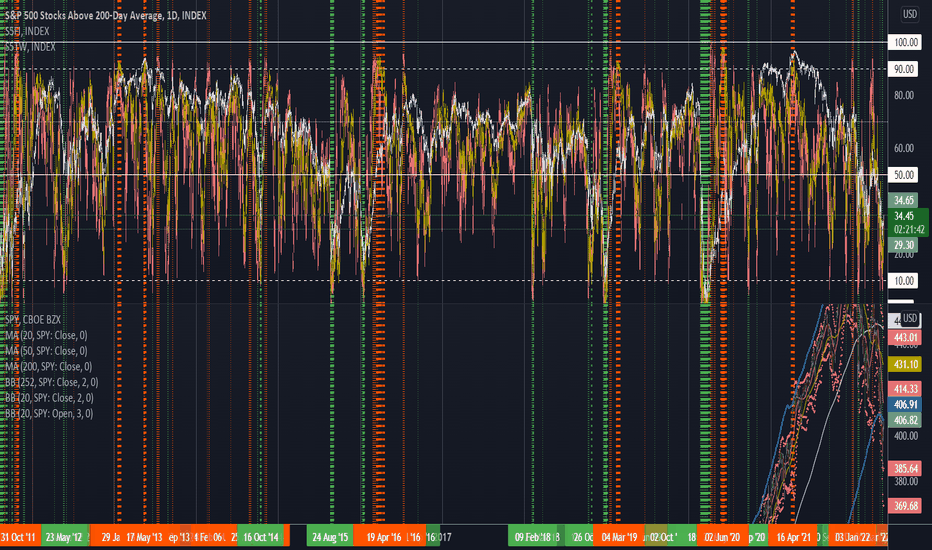Click the 34.65 value label
The width and height of the screenshot is (932, 550).
(x=903, y=200)
